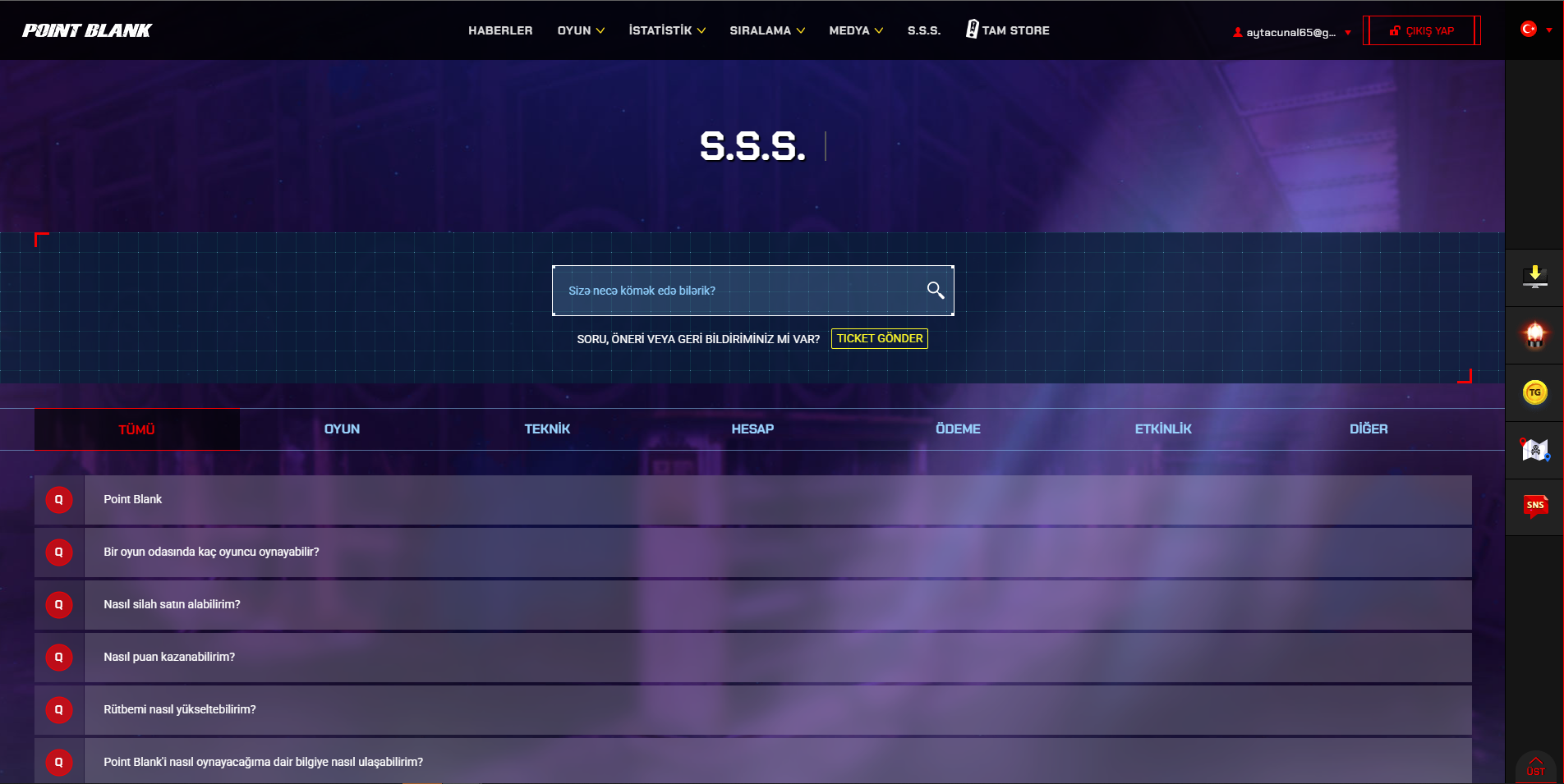Viewport: 1564px width, 784px height.
Task: Open the SNS sidebar icon
Action: pos(1535,507)
